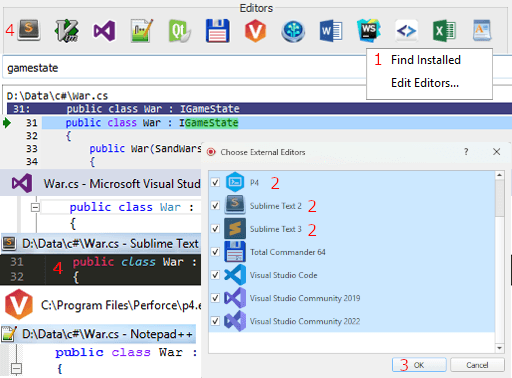Uncheck the P4 editor checkbox

tap(215, 182)
